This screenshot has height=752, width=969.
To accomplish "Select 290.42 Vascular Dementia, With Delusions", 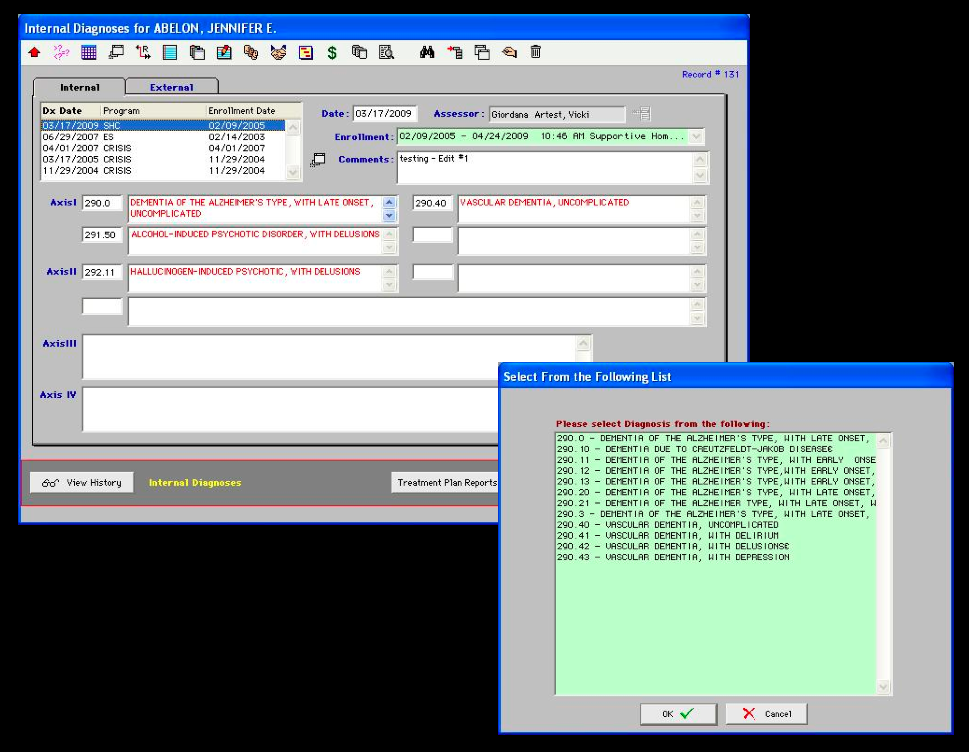I will tap(716, 546).
